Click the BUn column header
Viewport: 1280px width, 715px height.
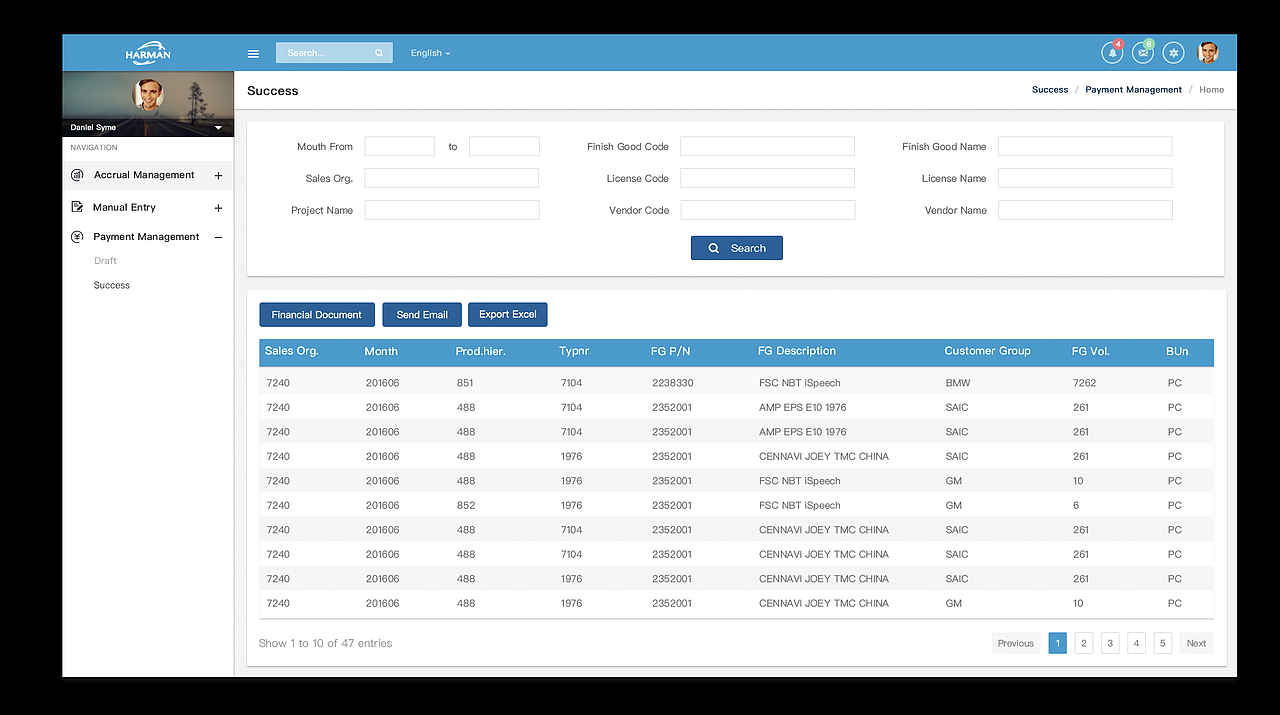pyautogui.click(x=1177, y=351)
